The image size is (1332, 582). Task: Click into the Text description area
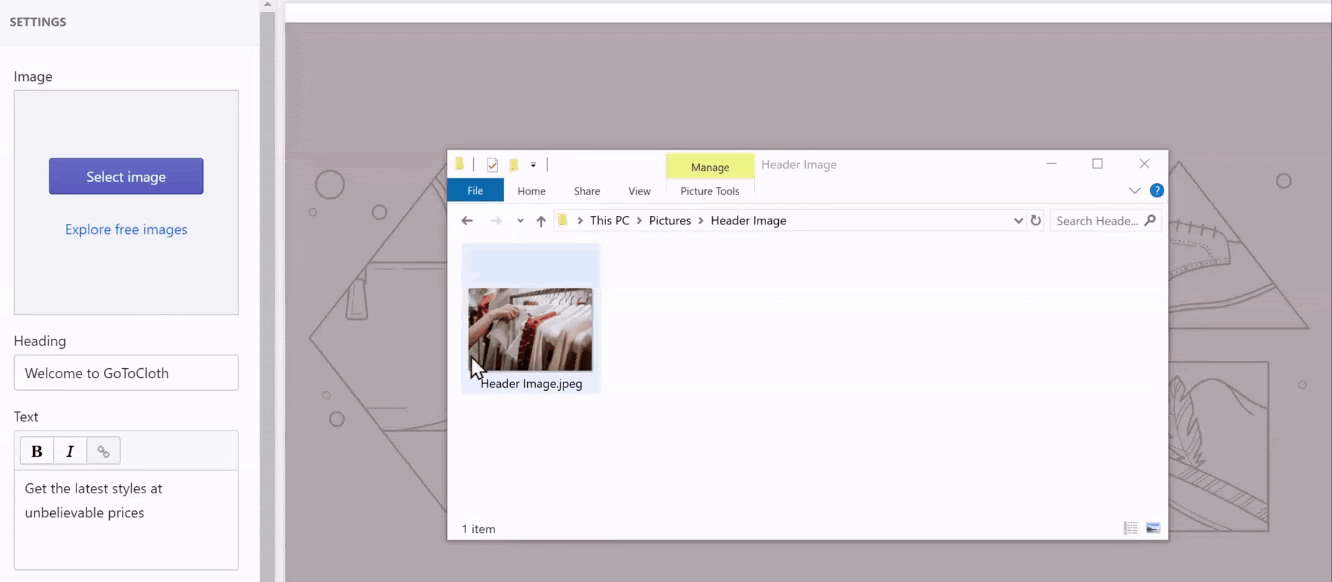pyautogui.click(x=126, y=519)
